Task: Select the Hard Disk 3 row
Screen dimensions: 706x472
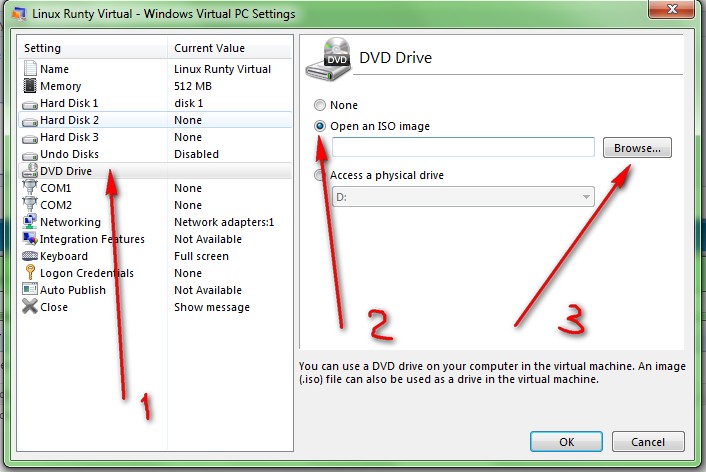Action: (x=155, y=137)
